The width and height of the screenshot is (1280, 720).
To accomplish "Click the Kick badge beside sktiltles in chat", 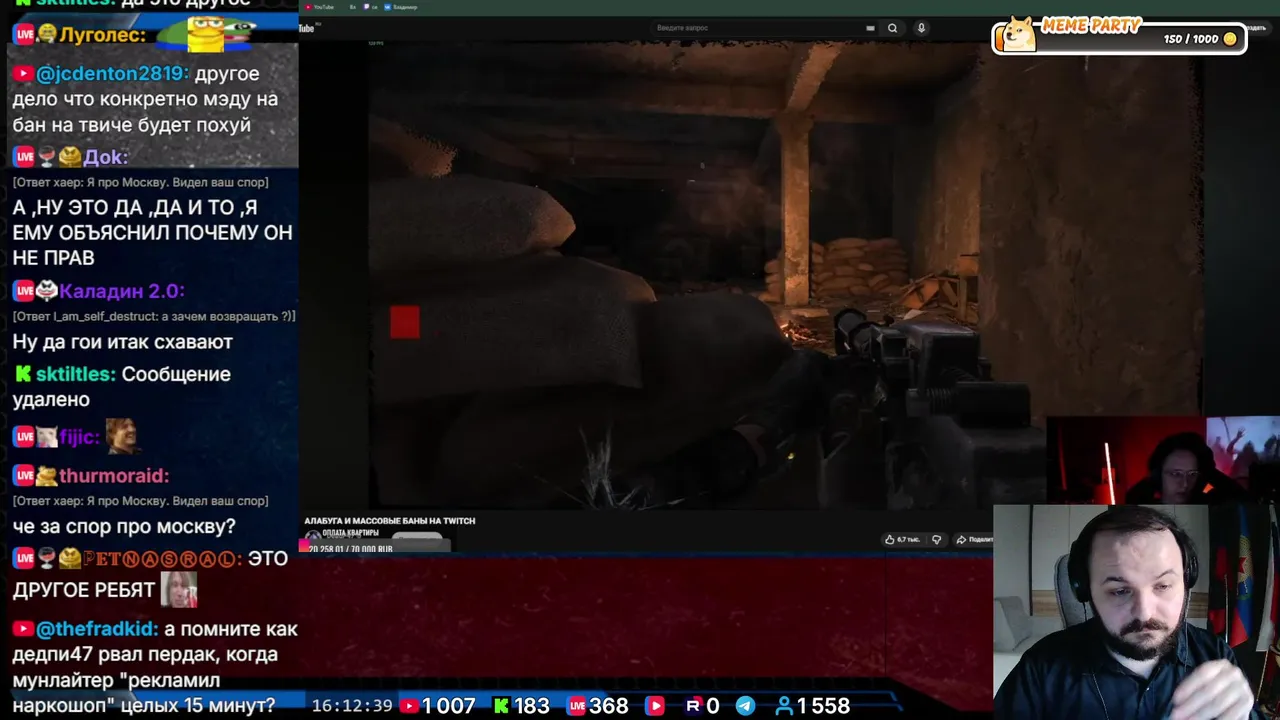I will [23, 374].
